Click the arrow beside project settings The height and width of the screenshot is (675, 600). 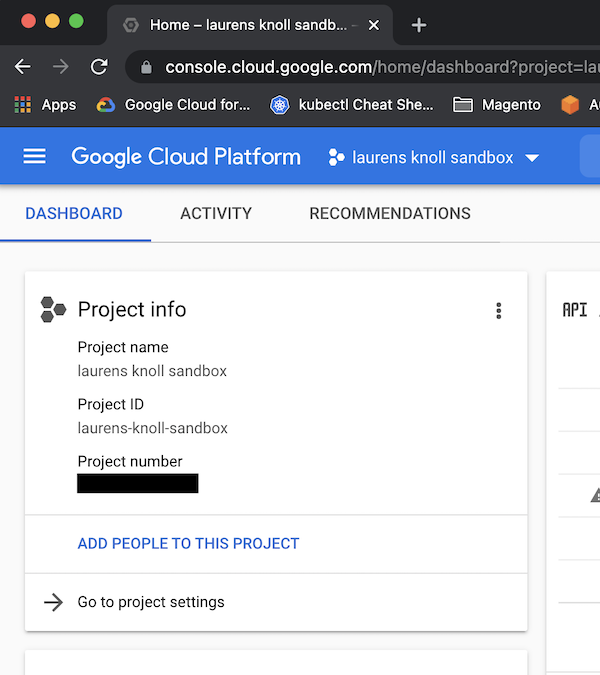pyautogui.click(x=54, y=602)
